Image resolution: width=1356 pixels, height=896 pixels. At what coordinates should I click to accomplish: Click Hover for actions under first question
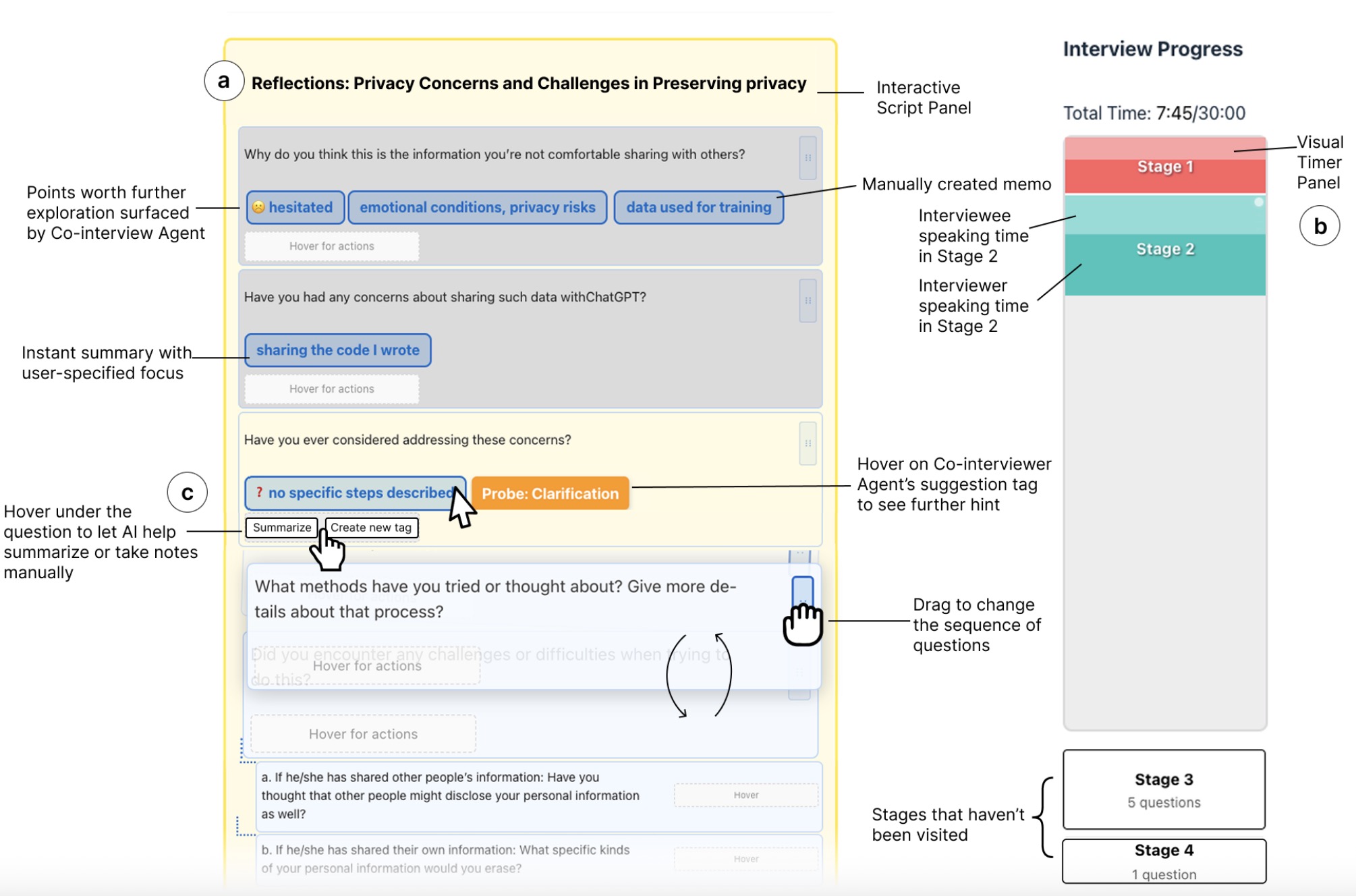point(331,246)
